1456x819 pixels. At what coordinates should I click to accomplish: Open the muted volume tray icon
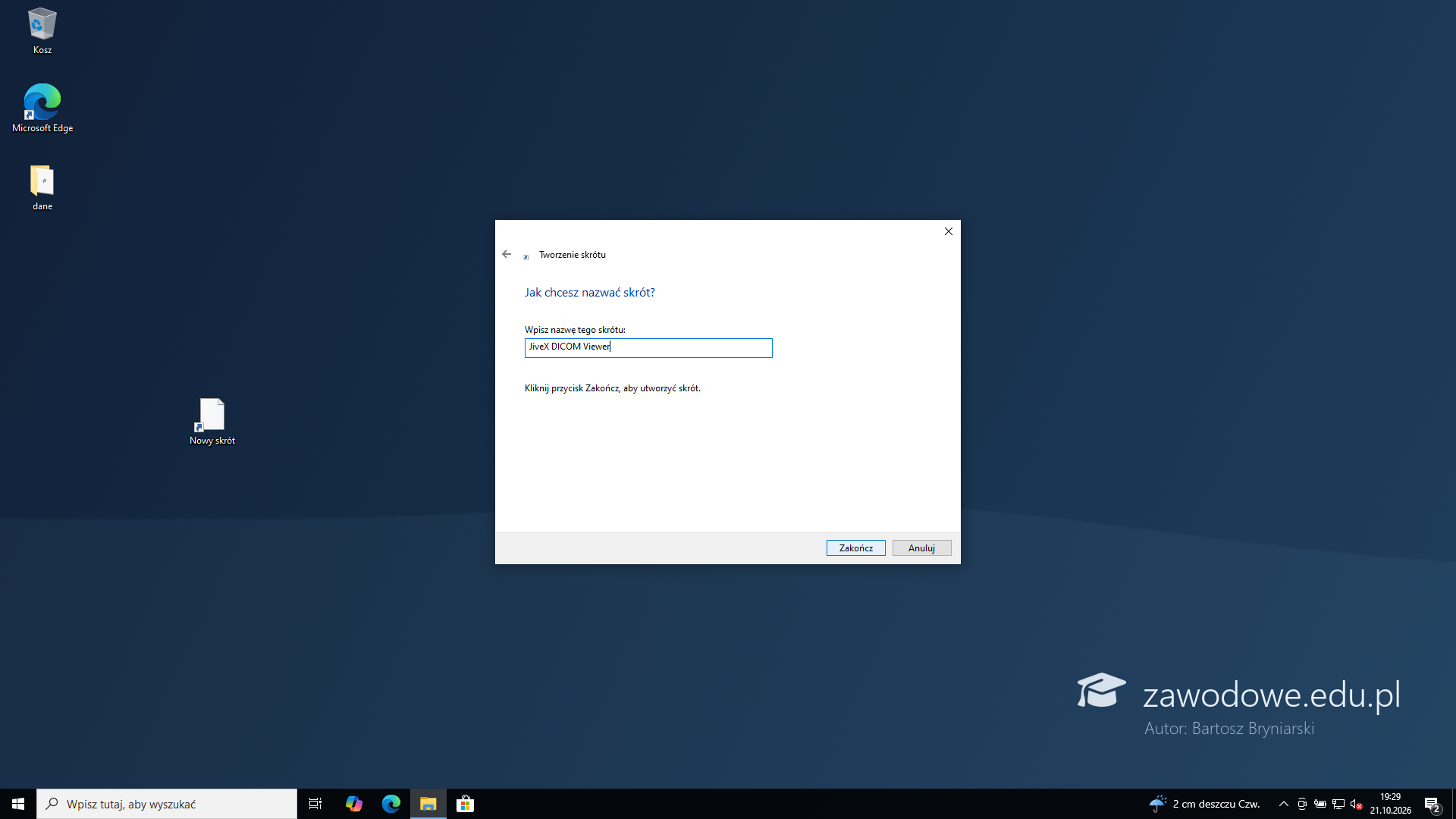1357,804
